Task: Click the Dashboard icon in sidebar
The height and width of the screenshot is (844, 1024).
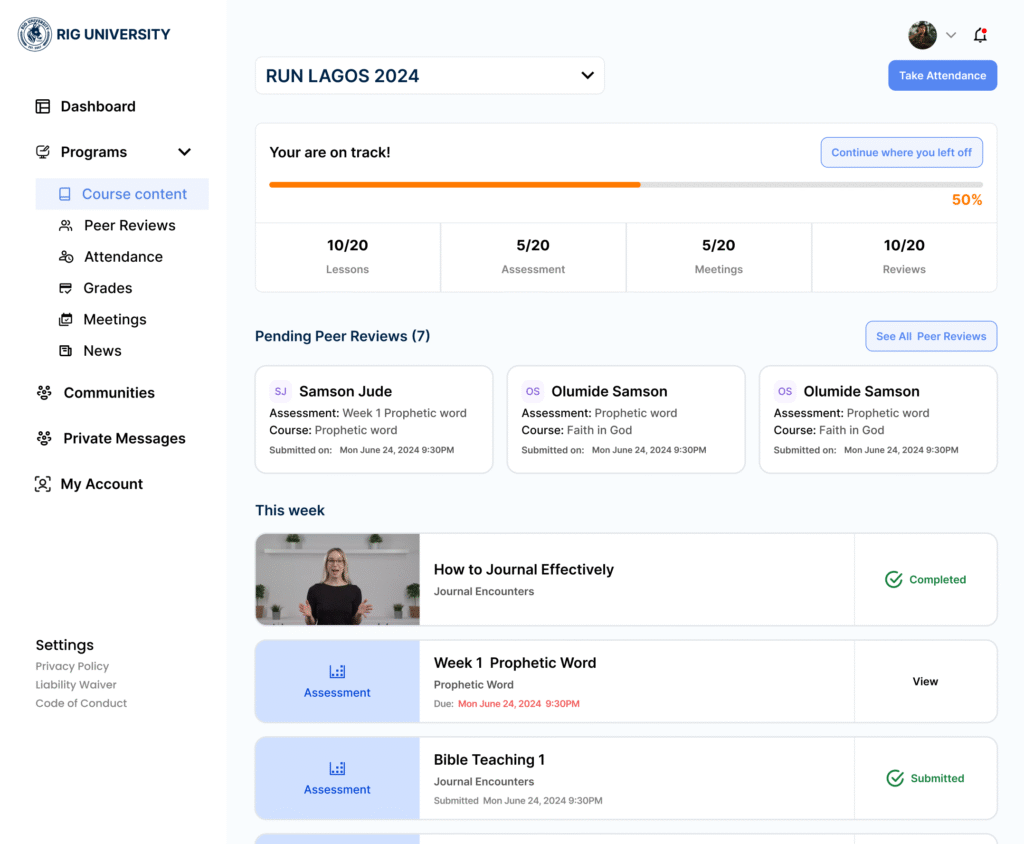Action: [43, 107]
